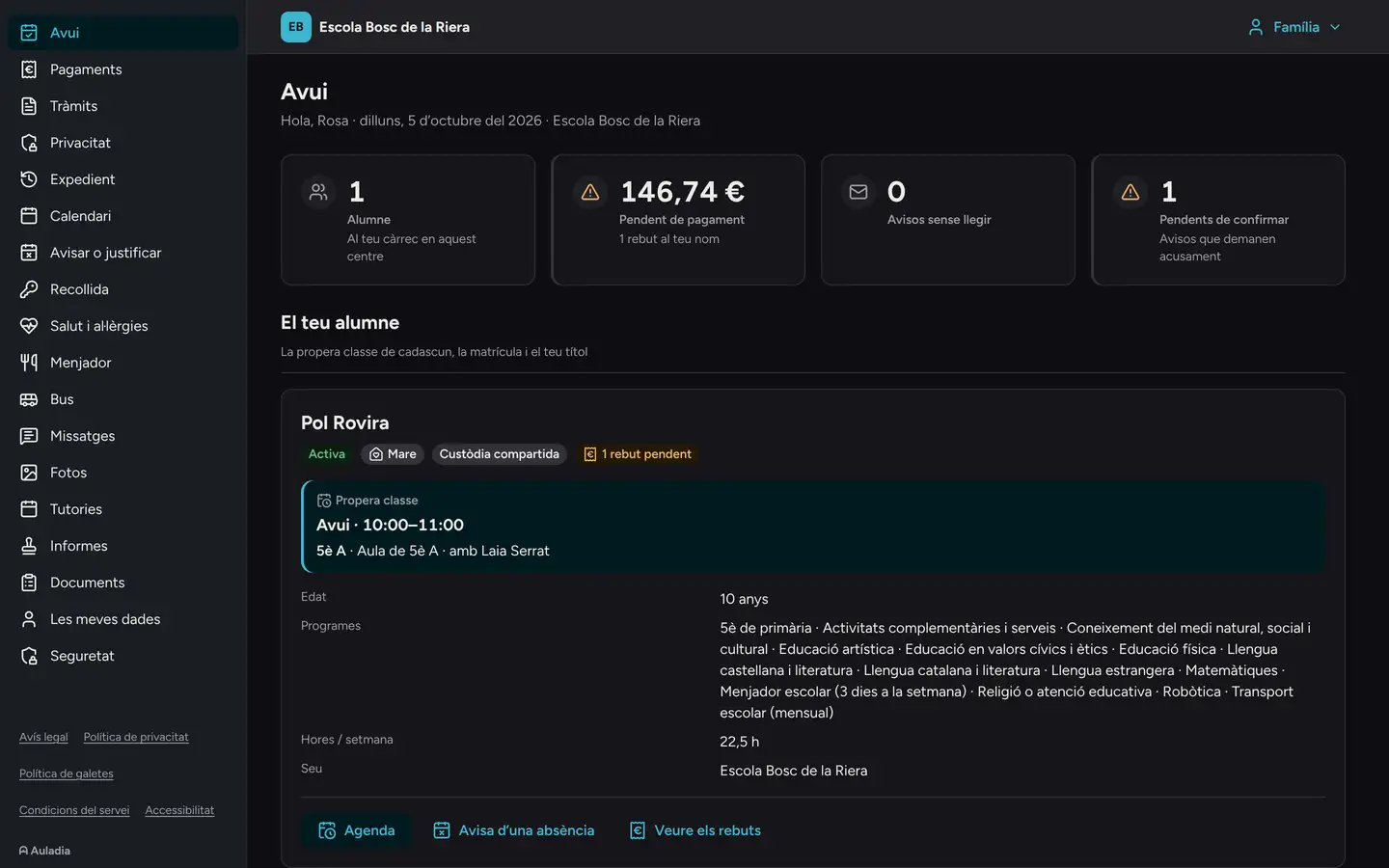Open Política de galetes link
Viewport: 1389px width, 868px height.
(67, 773)
